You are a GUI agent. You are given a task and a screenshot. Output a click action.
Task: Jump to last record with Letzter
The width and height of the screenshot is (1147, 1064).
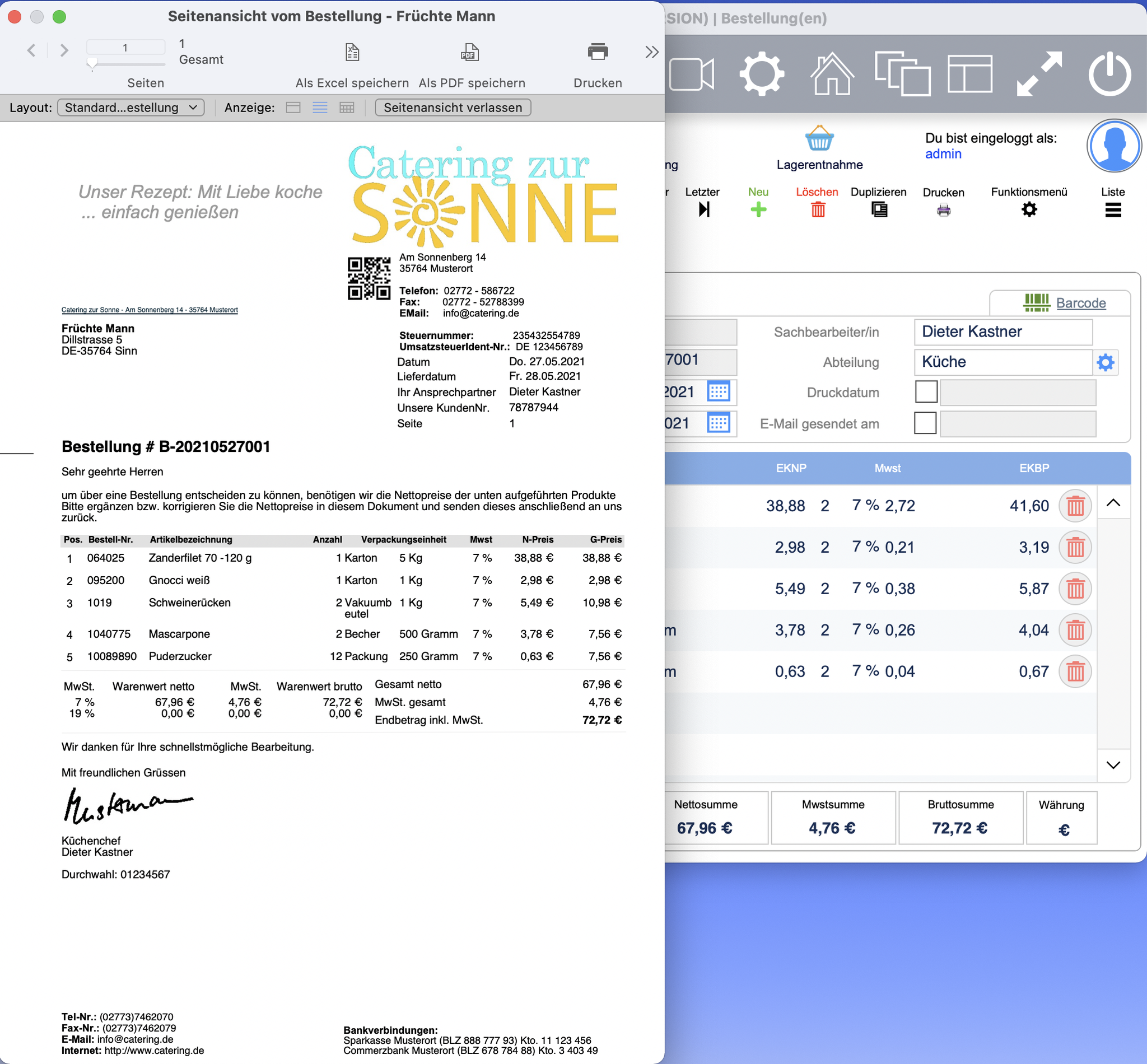[x=703, y=209]
